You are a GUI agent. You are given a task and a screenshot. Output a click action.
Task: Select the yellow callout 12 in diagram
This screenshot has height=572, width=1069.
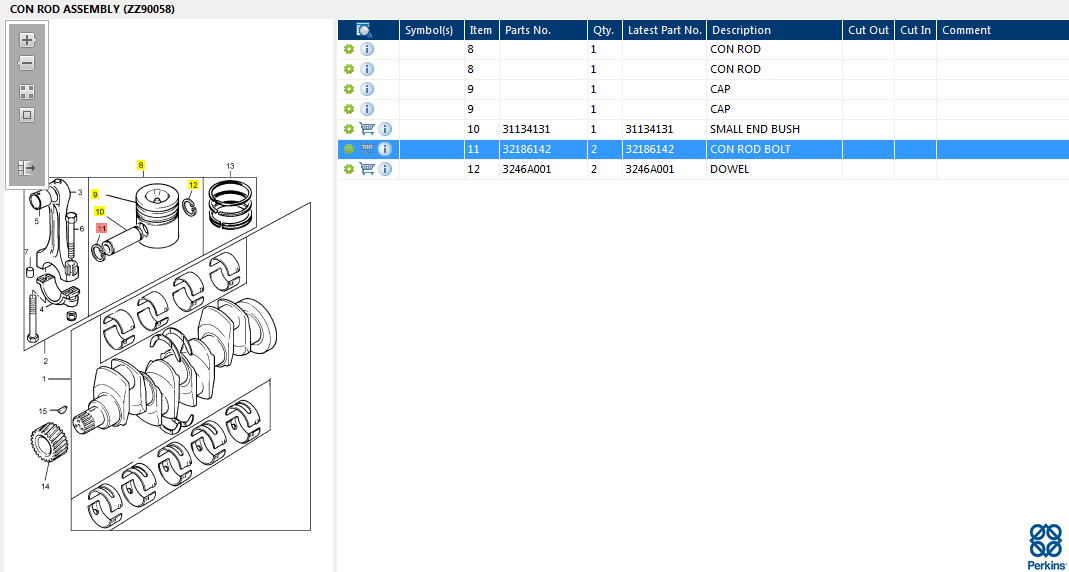pyautogui.click(x=193, y=185)
